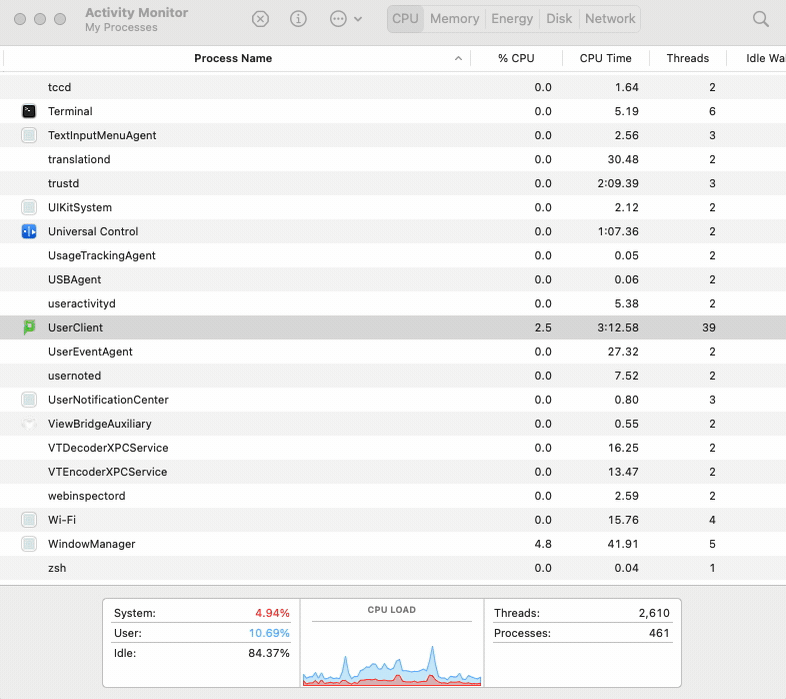Switch to the Network tab

pyautogui.click(x=610, y=19)
